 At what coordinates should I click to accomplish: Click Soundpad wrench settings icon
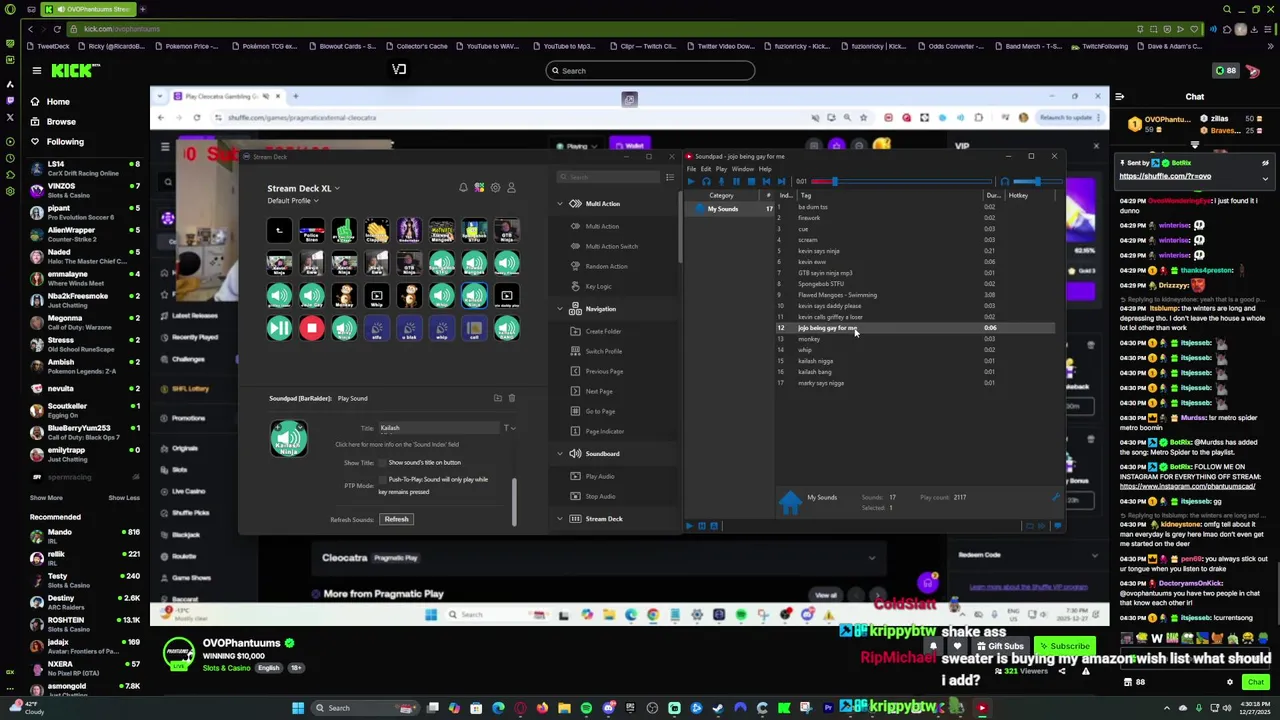1056,497
